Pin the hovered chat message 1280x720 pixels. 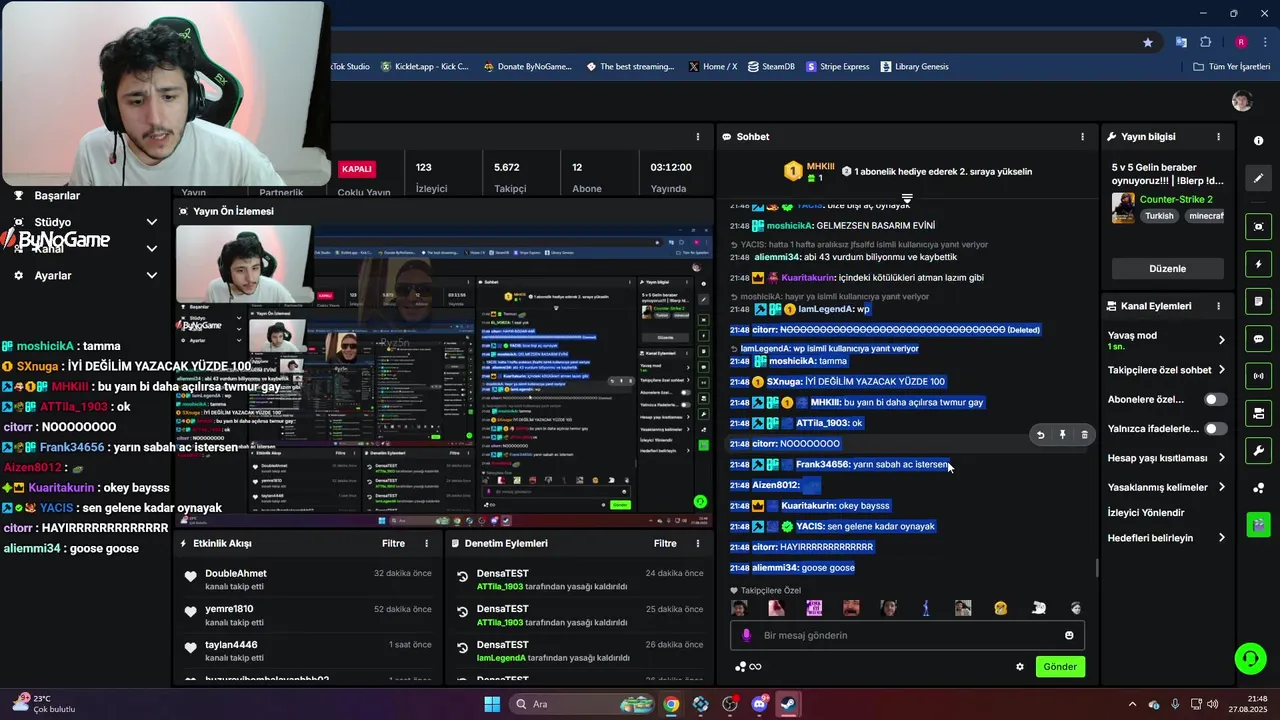1062,435
